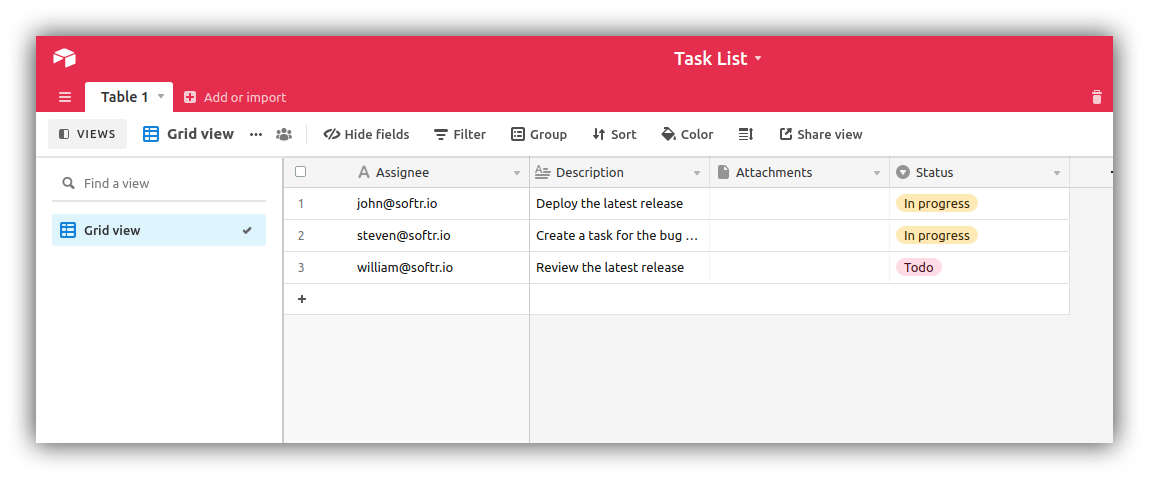This screenshot has height=479, width=1149.
Task: Select the Create a task for the bug cell
Action: 620,236
